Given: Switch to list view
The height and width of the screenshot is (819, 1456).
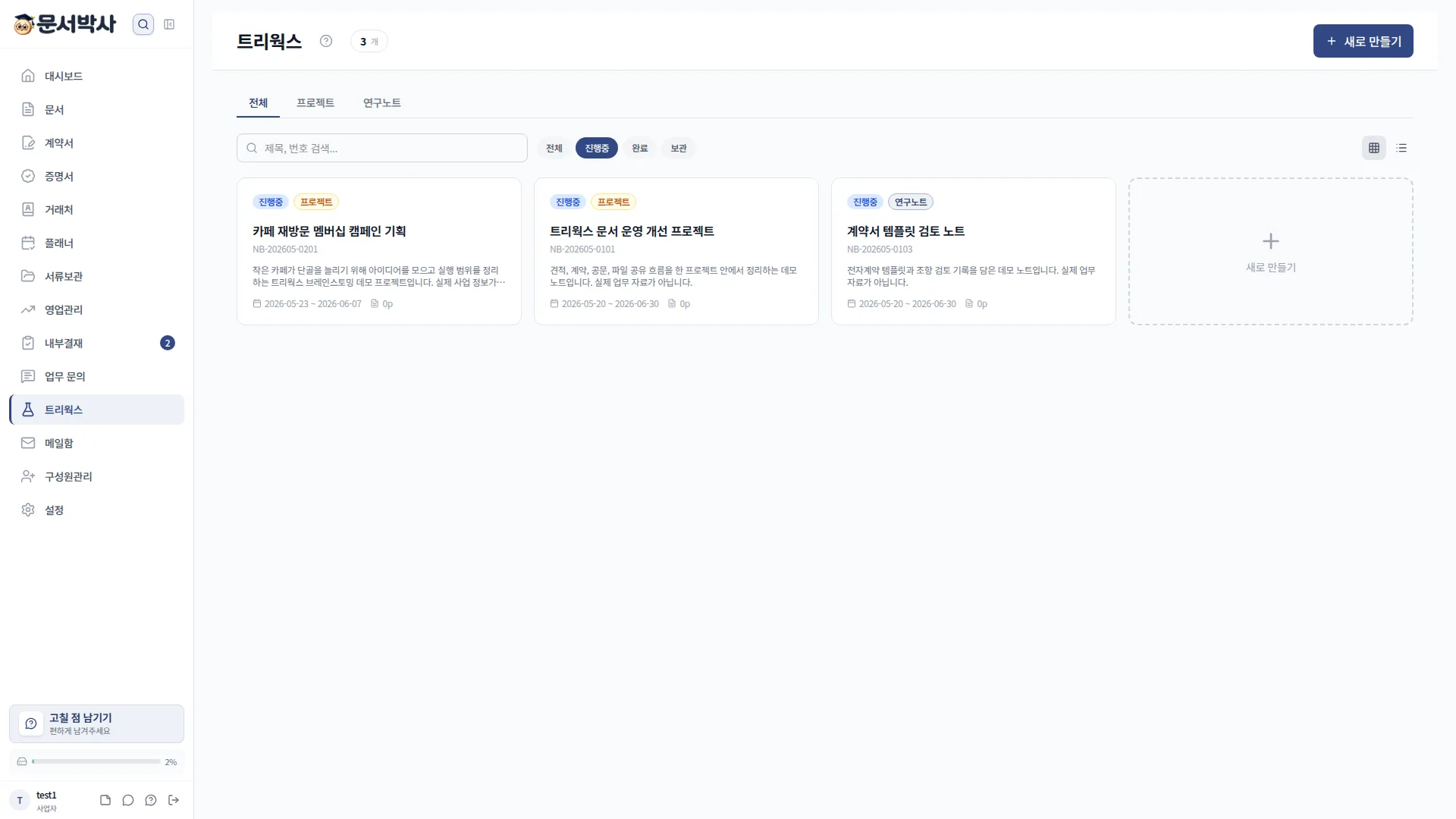Looking at the screenshot, I should [x=1401, y=148].
